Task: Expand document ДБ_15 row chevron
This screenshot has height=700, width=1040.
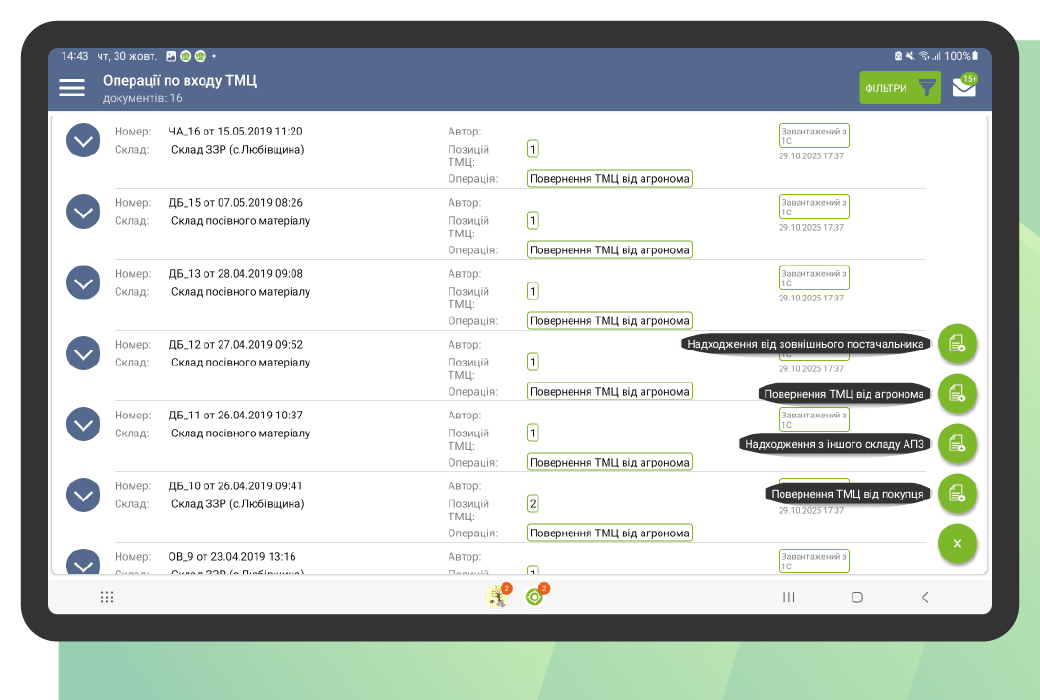Action: [x=83, y=211]
